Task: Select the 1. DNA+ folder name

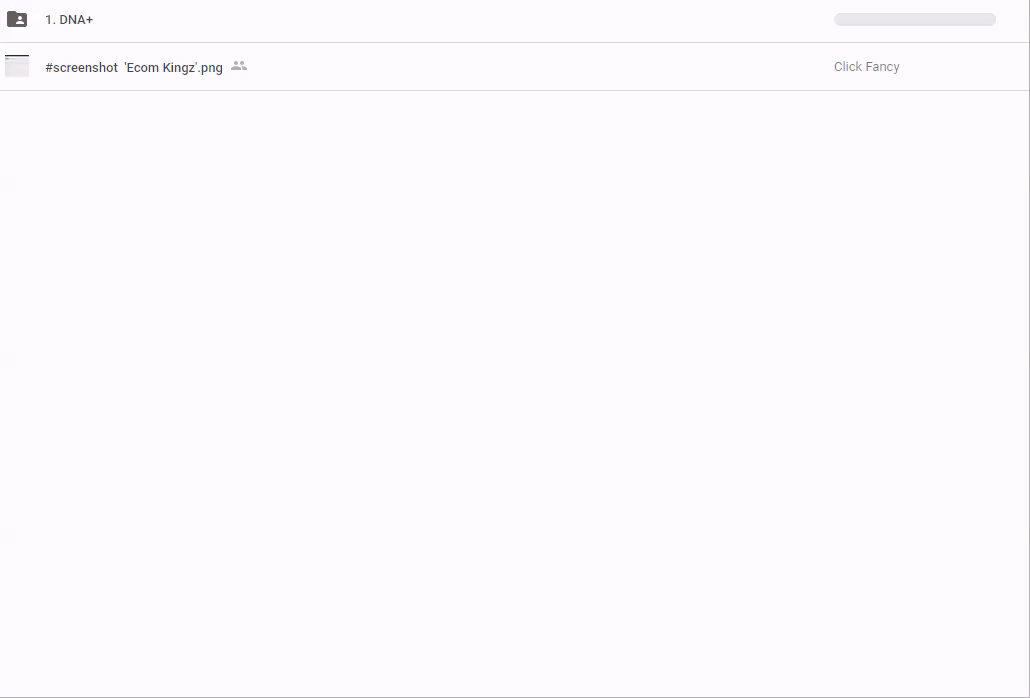Action: click(x=69, y=20)
